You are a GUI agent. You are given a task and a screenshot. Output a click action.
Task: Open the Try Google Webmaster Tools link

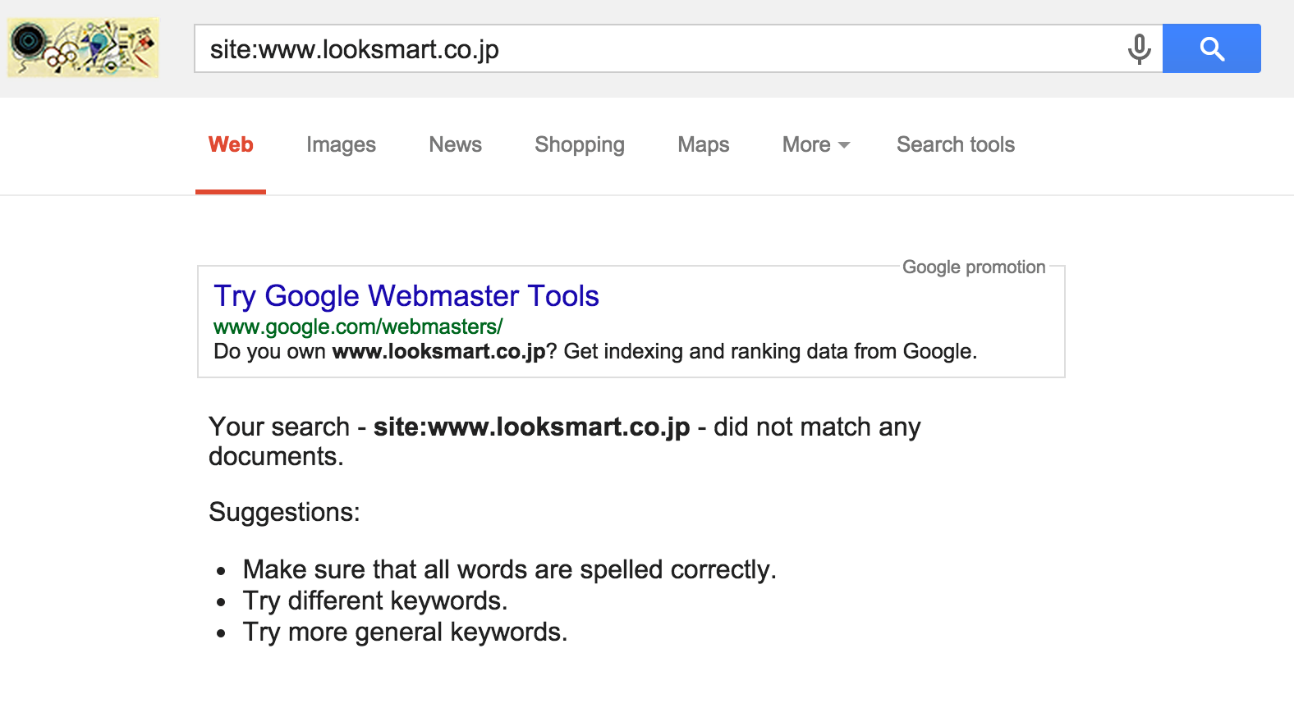coord(406,296)
